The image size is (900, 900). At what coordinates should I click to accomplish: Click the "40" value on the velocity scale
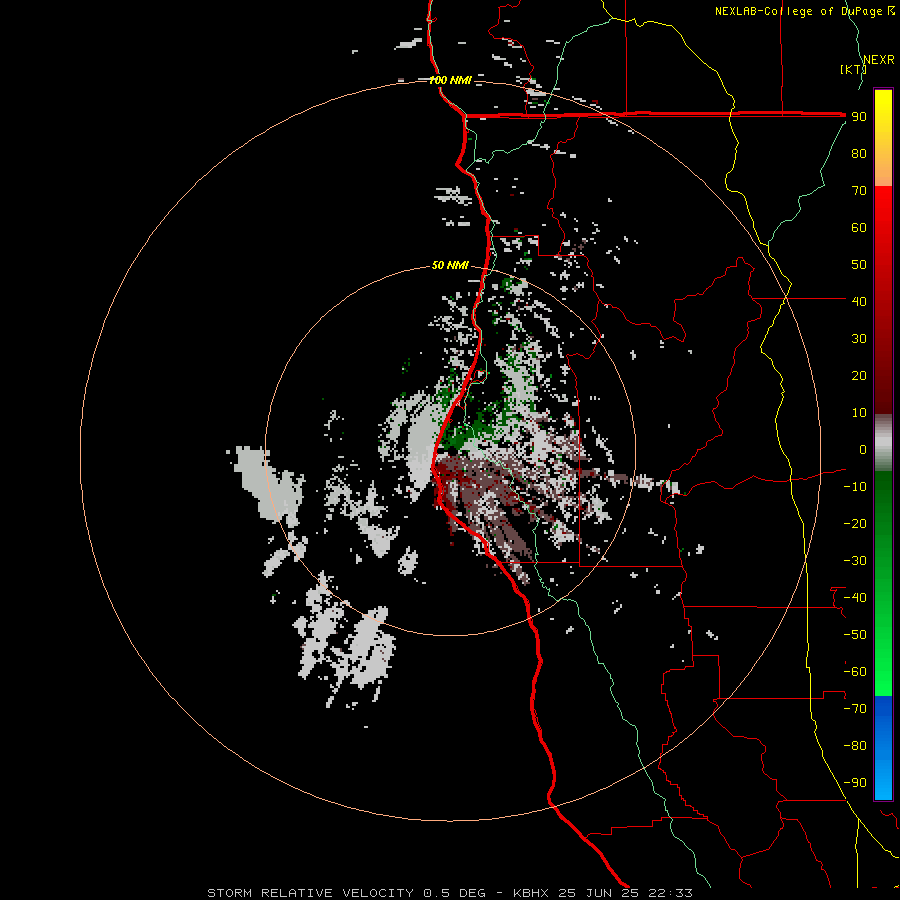[x=859, y=302]
